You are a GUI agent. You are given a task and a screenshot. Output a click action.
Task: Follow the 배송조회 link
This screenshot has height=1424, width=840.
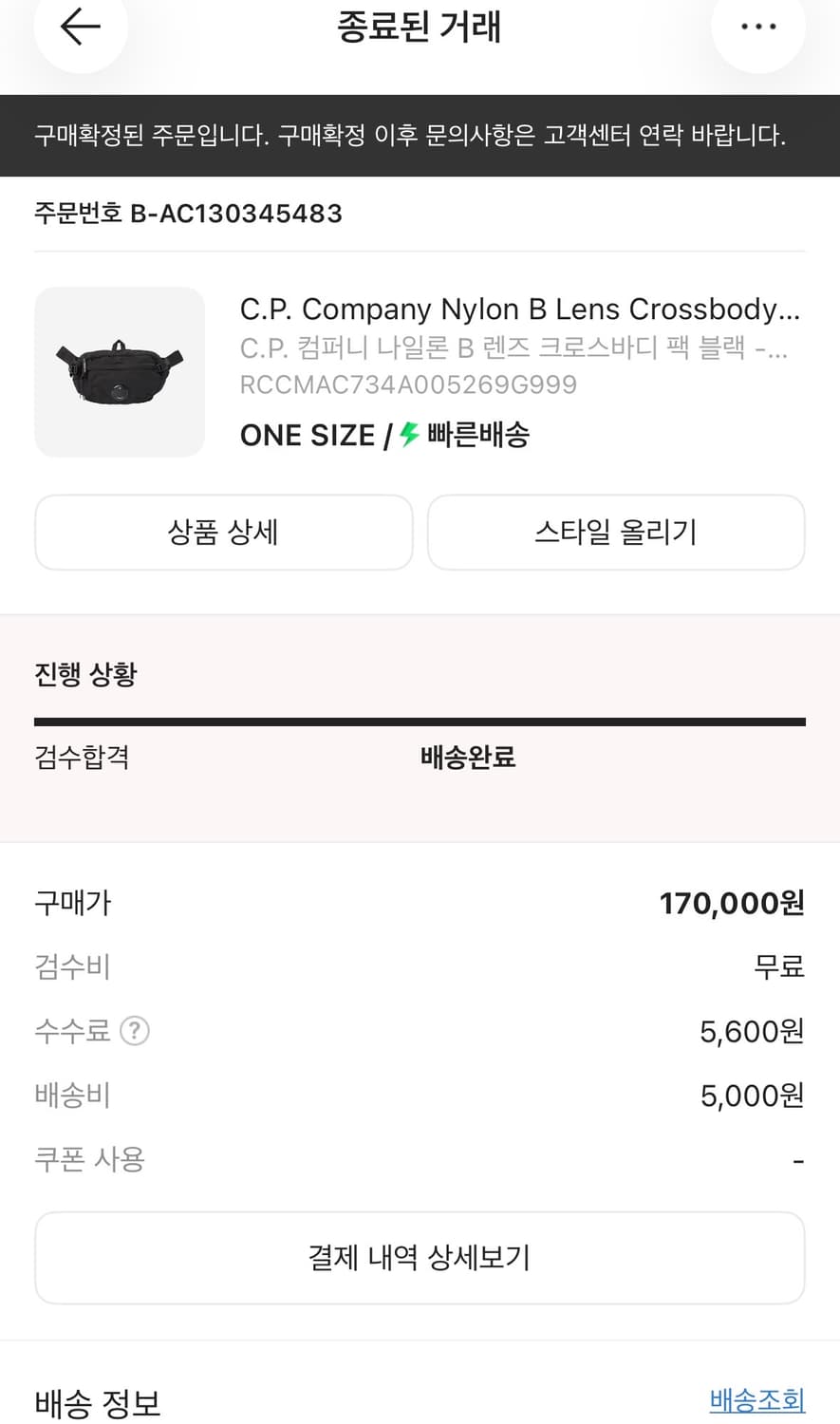click(756, 1400)
